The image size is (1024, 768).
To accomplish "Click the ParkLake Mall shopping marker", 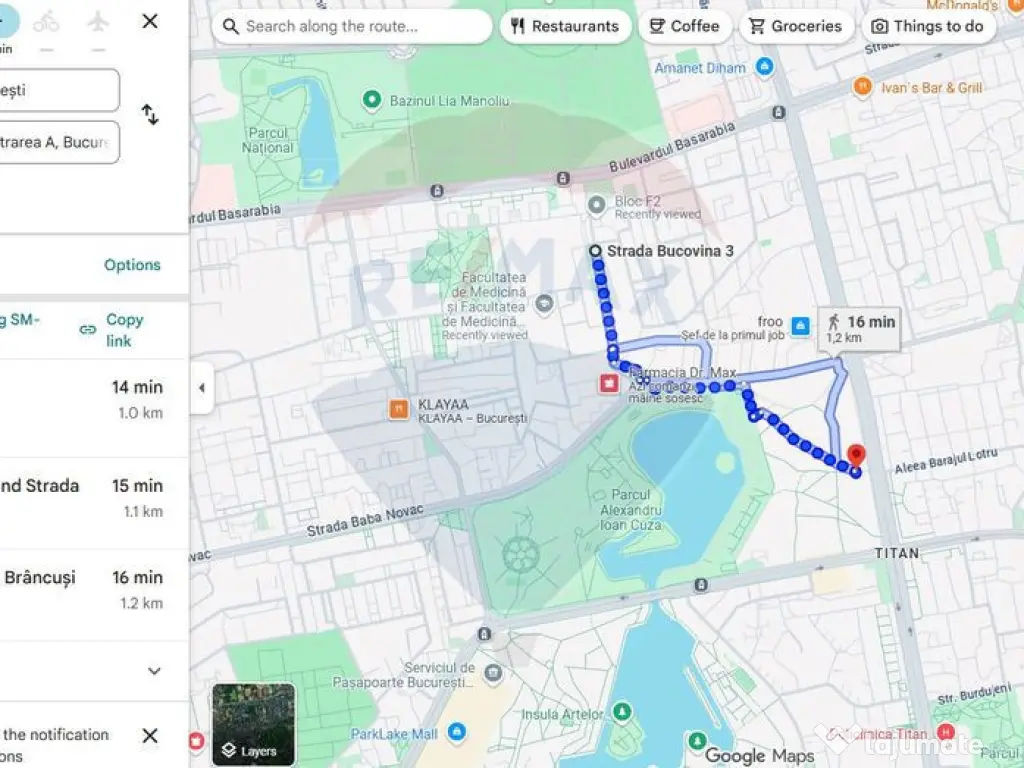I will tap(456, 731).
